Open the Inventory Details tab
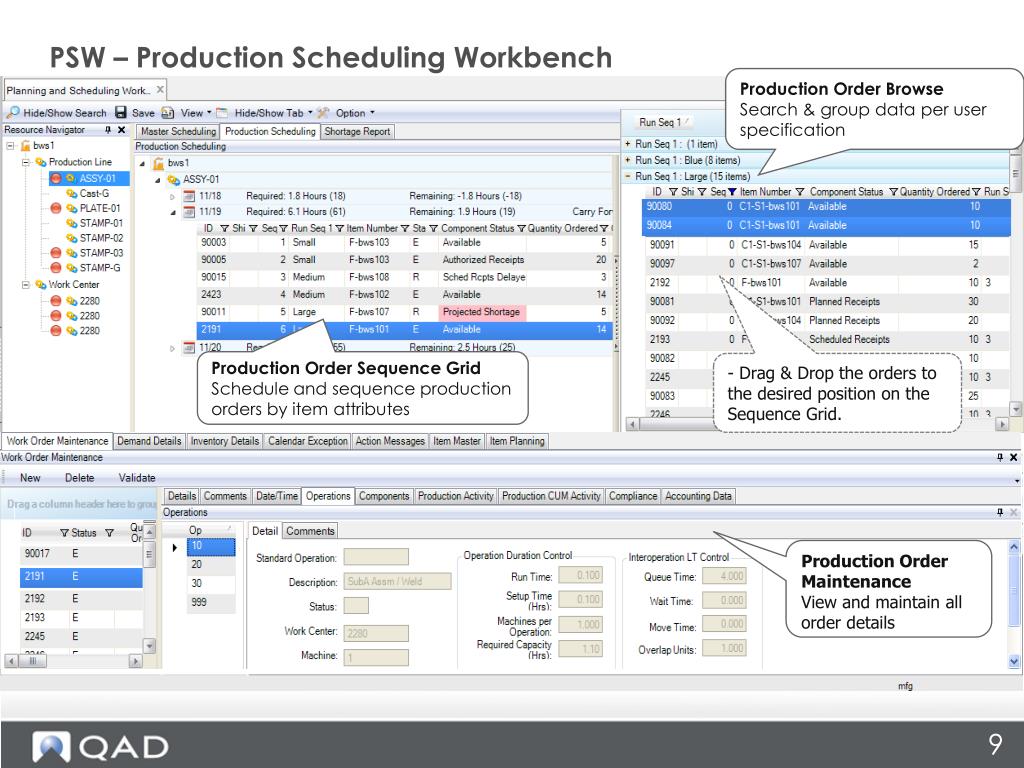Viewport: 1024px width, 768px height. point(225,441)
